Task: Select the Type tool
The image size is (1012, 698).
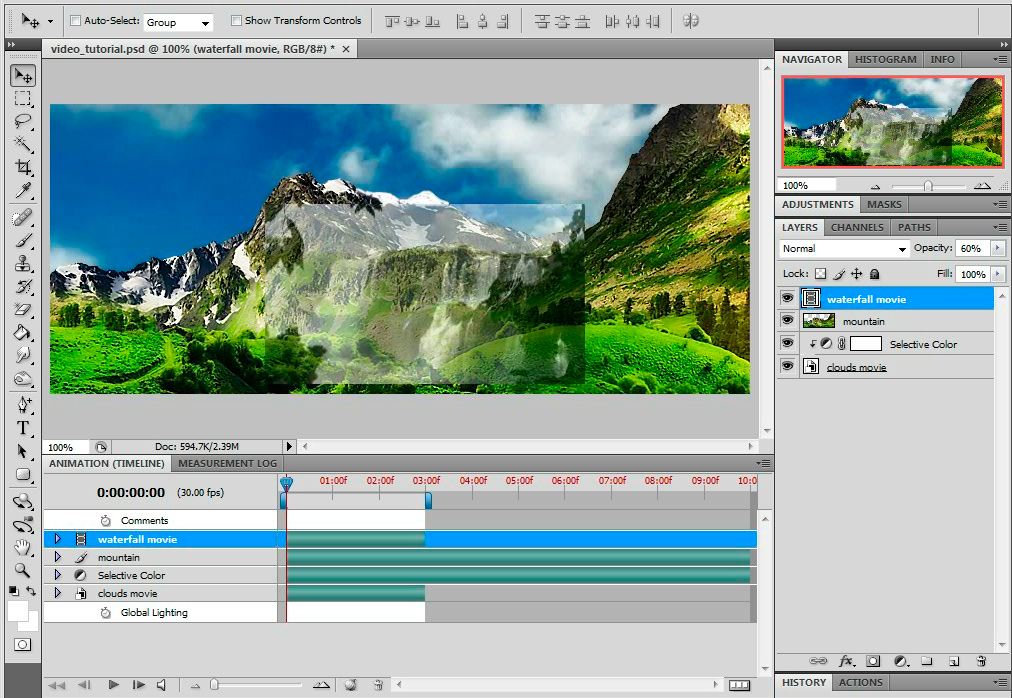Action: [x=23, y=427]
